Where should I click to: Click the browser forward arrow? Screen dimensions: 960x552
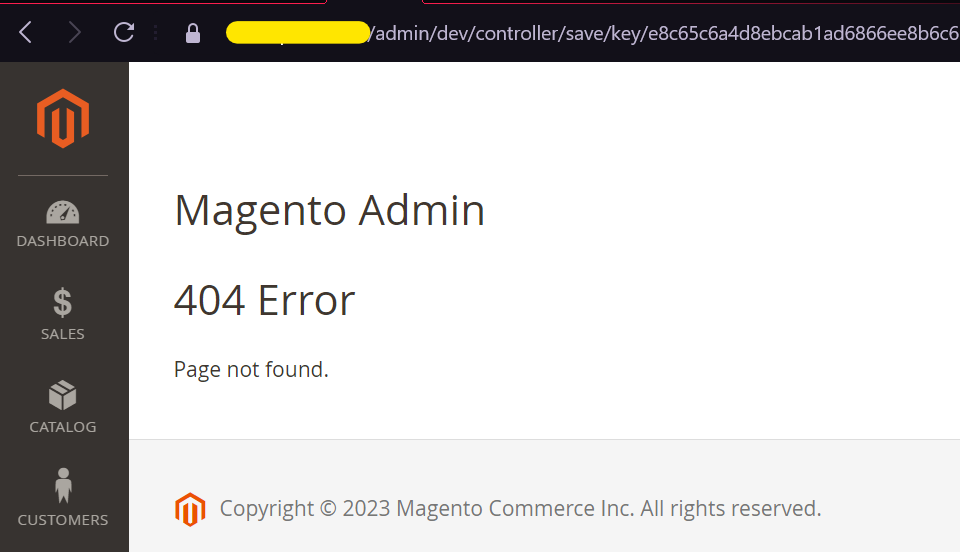pyautogui.click(x=75, y=33)
